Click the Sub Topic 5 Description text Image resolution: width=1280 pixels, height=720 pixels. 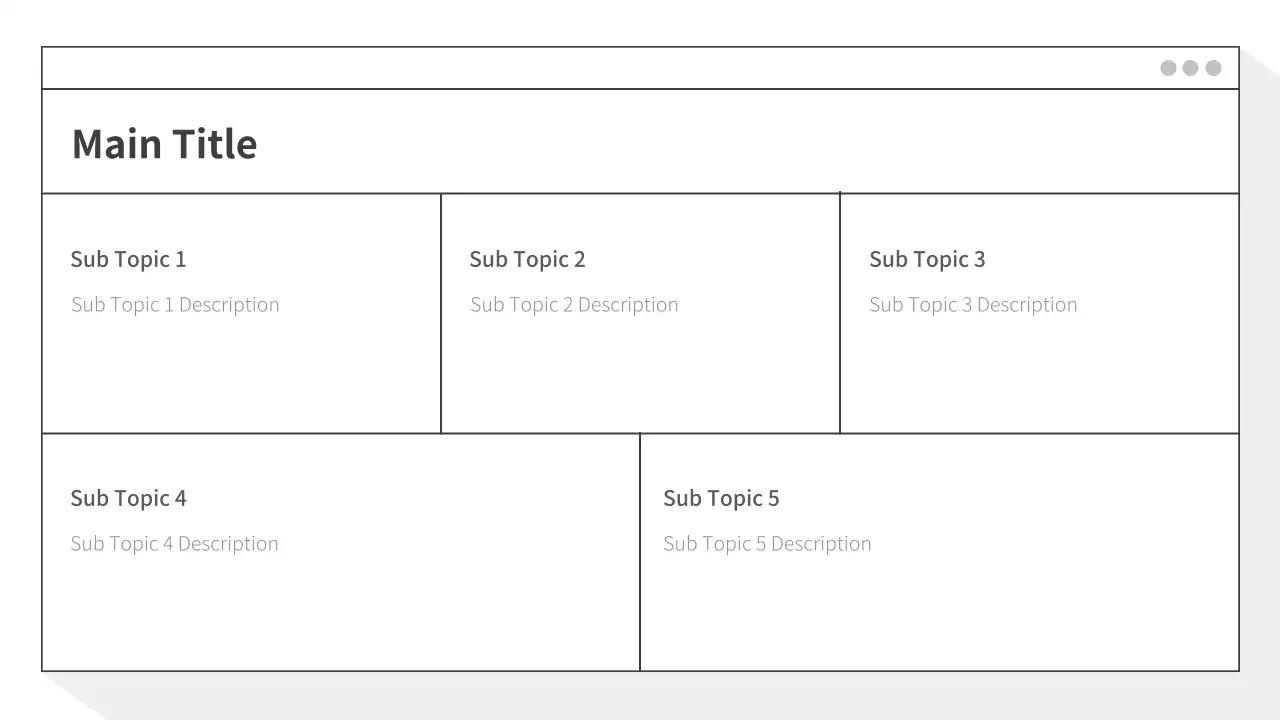pyautogui.click(x=767, y=544)
